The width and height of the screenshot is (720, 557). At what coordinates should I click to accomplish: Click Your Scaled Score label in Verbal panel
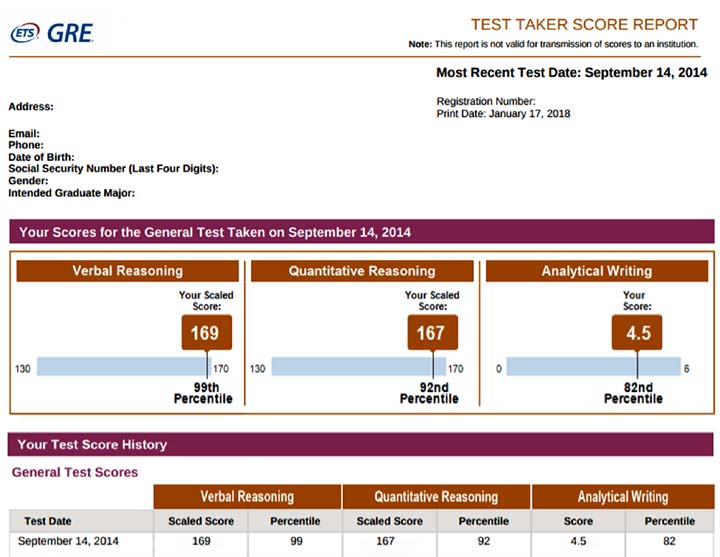coord(206,301)
